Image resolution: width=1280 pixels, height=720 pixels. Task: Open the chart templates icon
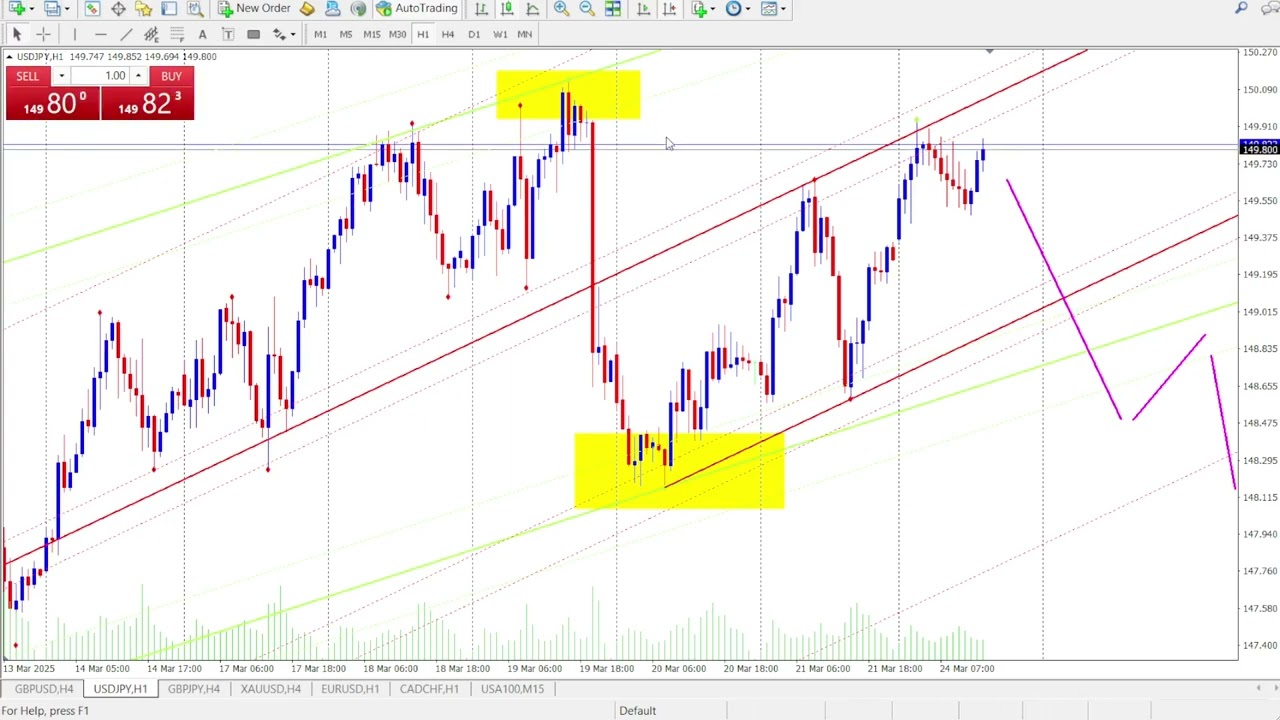click(769, 8)
